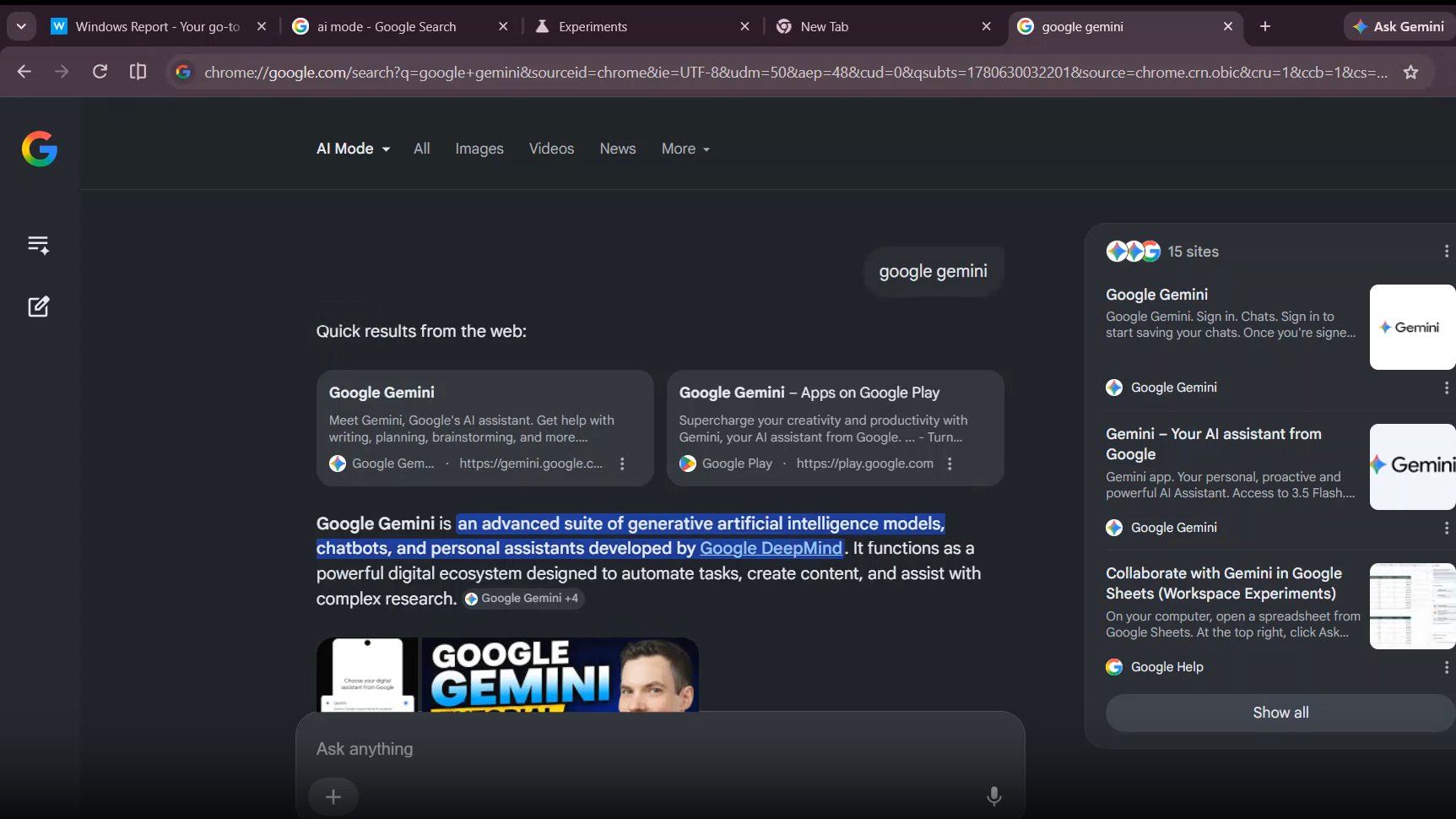Close the Windows Report tab
The width and height of the screenshot is (1456, 819).
pos(262,26)
